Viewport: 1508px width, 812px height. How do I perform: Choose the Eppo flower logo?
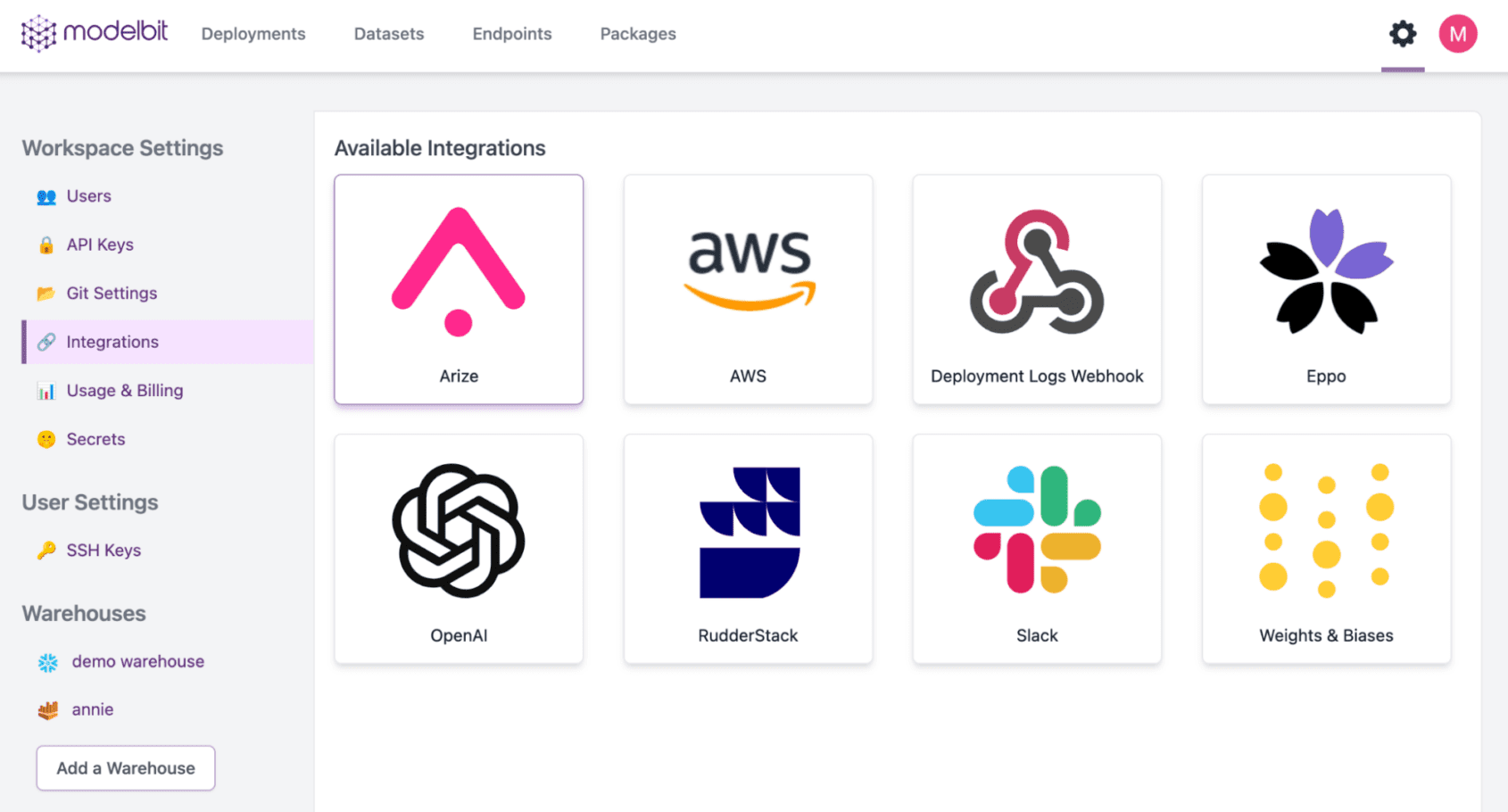pyautogui.click(x=1326, y=272)
